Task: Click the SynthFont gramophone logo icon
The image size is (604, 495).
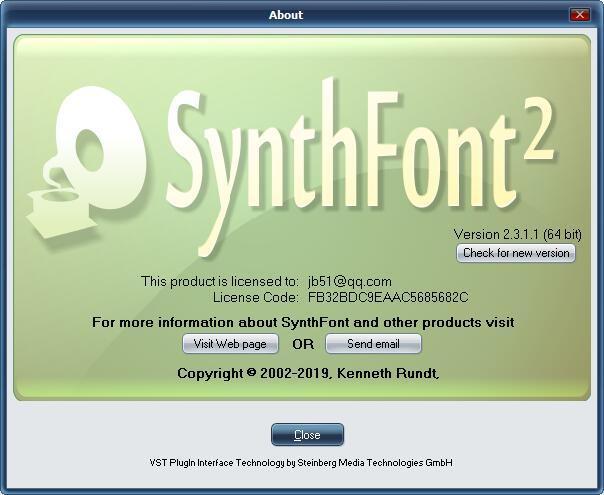Action: (87, 162)
